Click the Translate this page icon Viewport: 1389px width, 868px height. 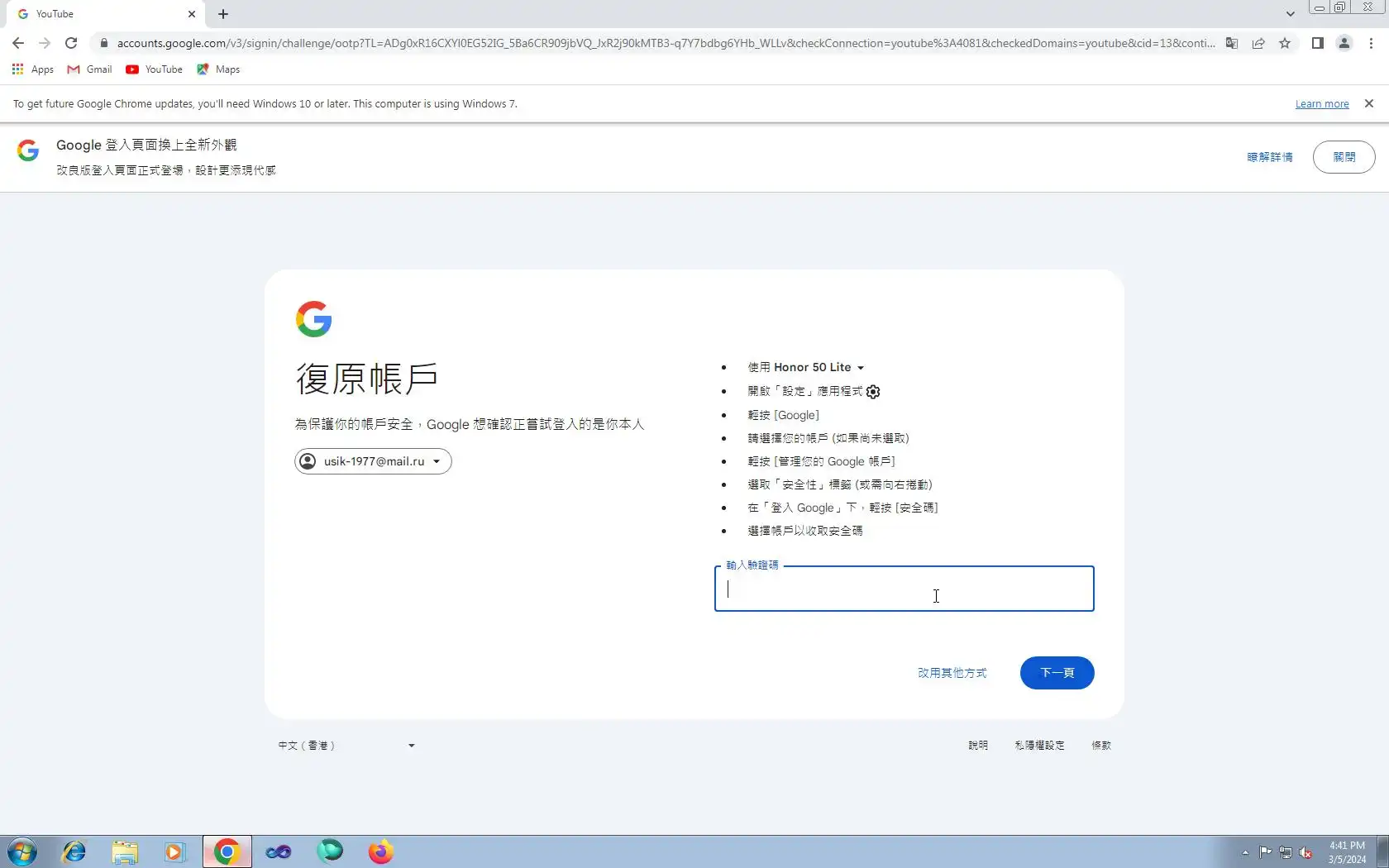(1232, 43)
